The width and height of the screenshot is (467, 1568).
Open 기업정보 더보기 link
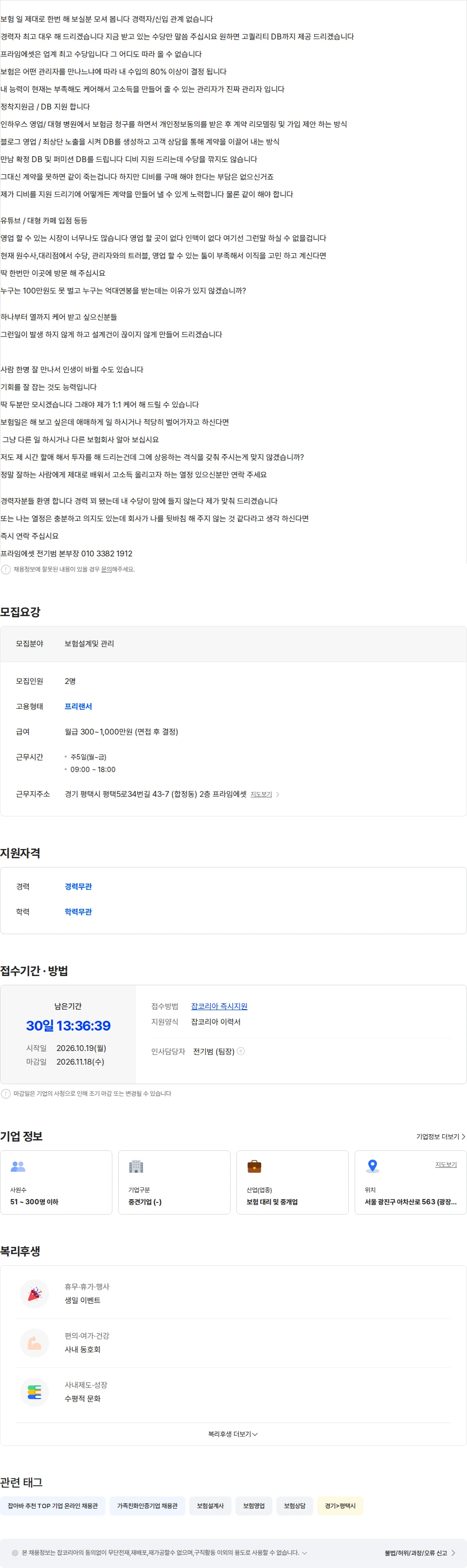click(x=437, y=1136)
